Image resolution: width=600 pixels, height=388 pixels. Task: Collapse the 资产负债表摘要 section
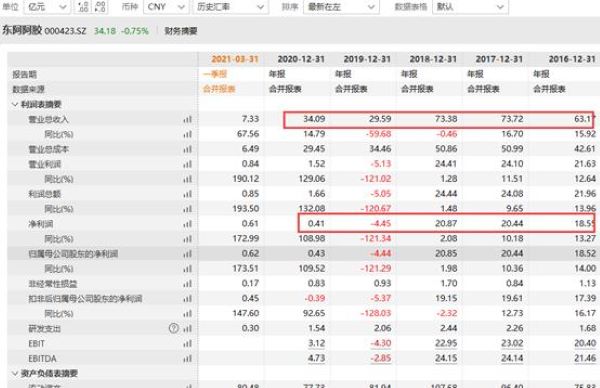[x=15, y=373]
